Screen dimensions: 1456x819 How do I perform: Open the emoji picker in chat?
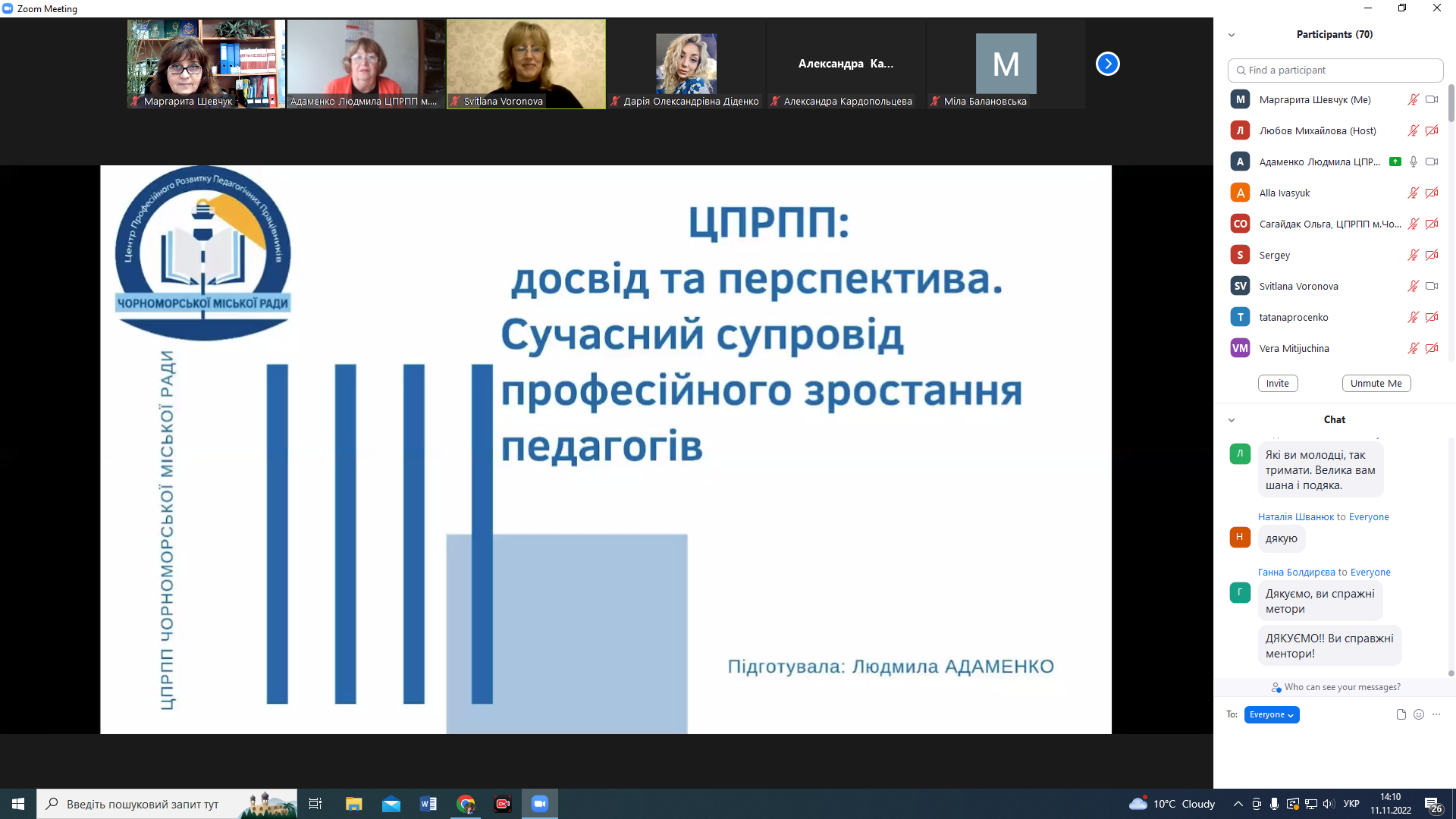[1419, 714]
